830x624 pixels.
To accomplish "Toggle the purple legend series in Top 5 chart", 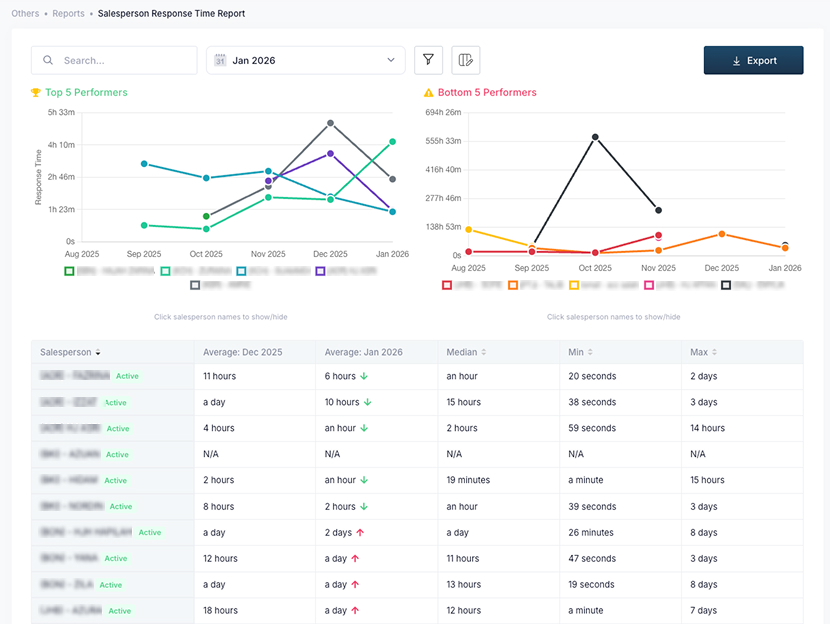I will [321, 271].
